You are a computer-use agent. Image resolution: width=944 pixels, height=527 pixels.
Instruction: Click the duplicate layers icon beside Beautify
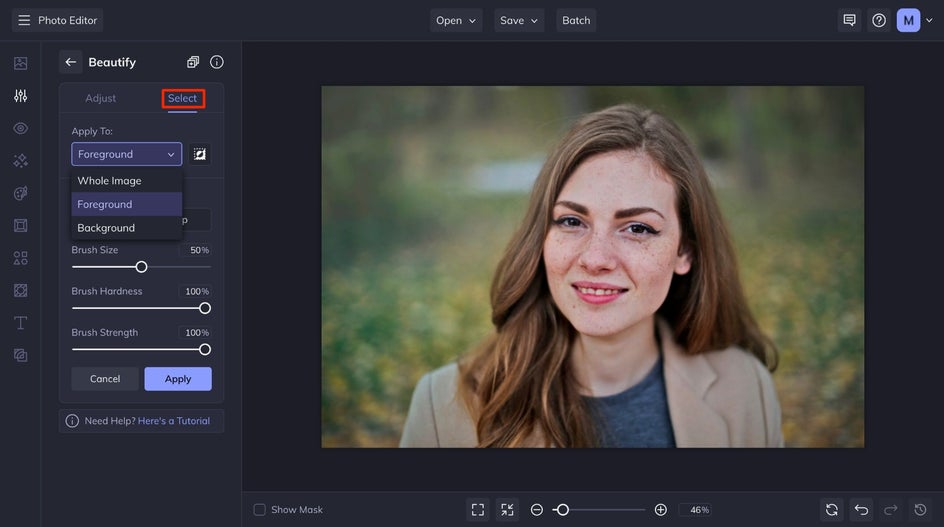tap(193, 62)
